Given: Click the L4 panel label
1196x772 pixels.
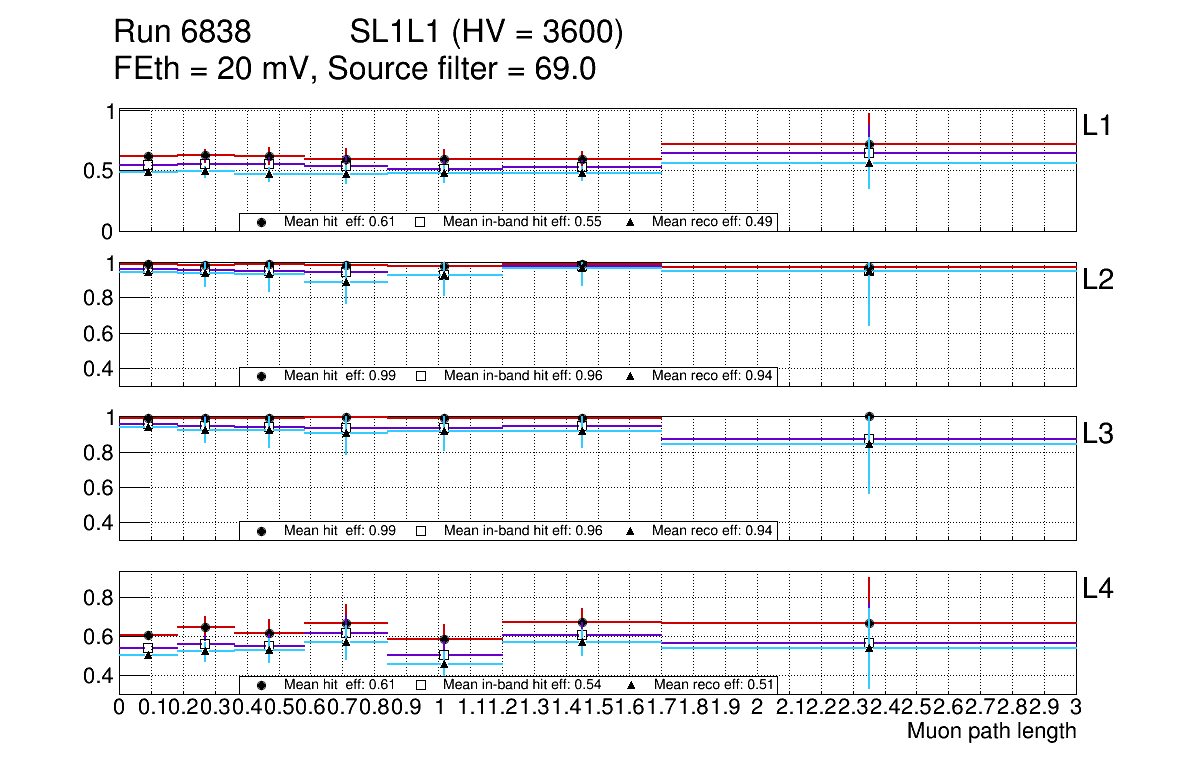Looking at the screenshot, I should (1097, 589).
